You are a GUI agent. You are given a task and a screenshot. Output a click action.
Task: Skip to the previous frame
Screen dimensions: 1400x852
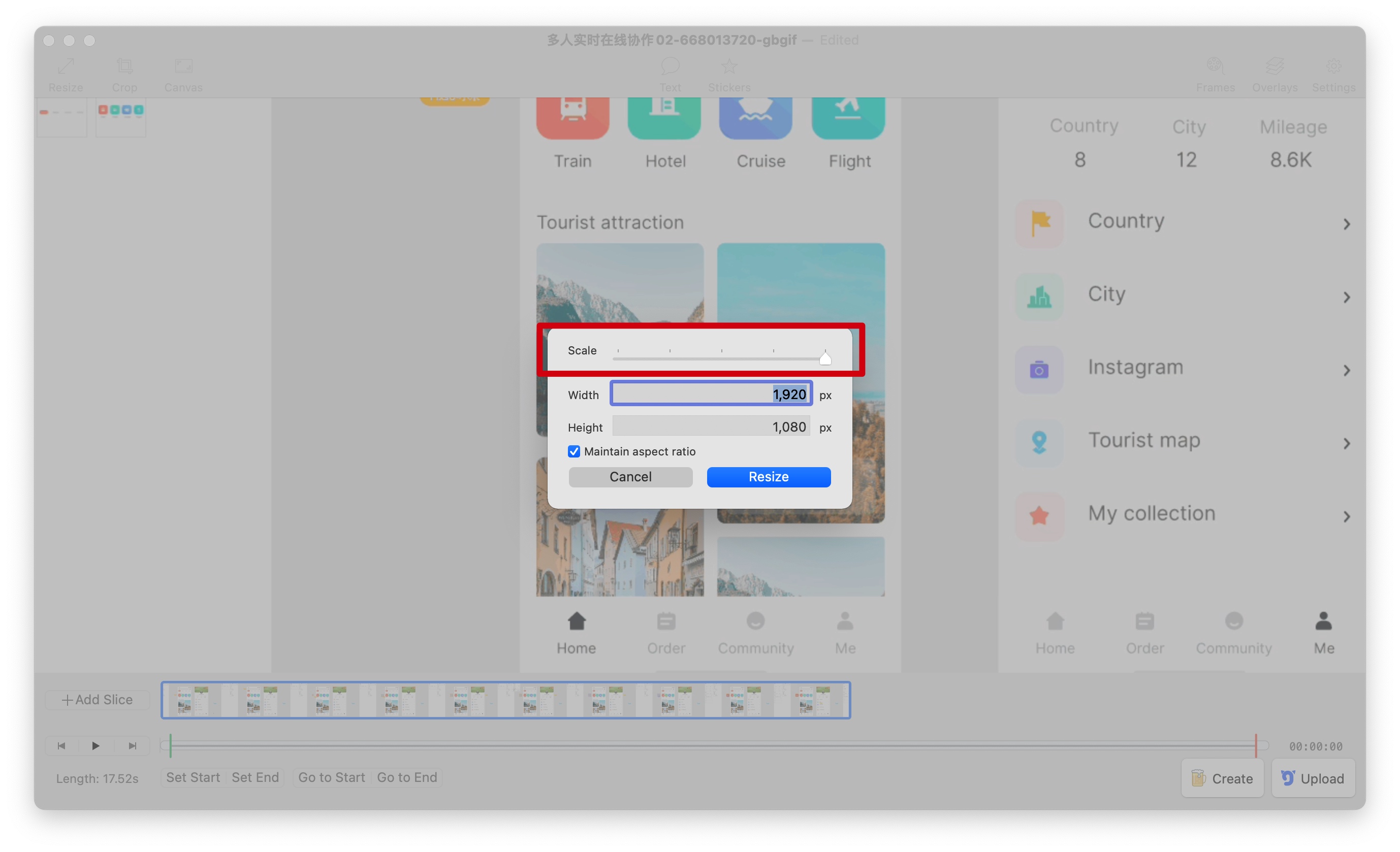click(x=61, y=746)
